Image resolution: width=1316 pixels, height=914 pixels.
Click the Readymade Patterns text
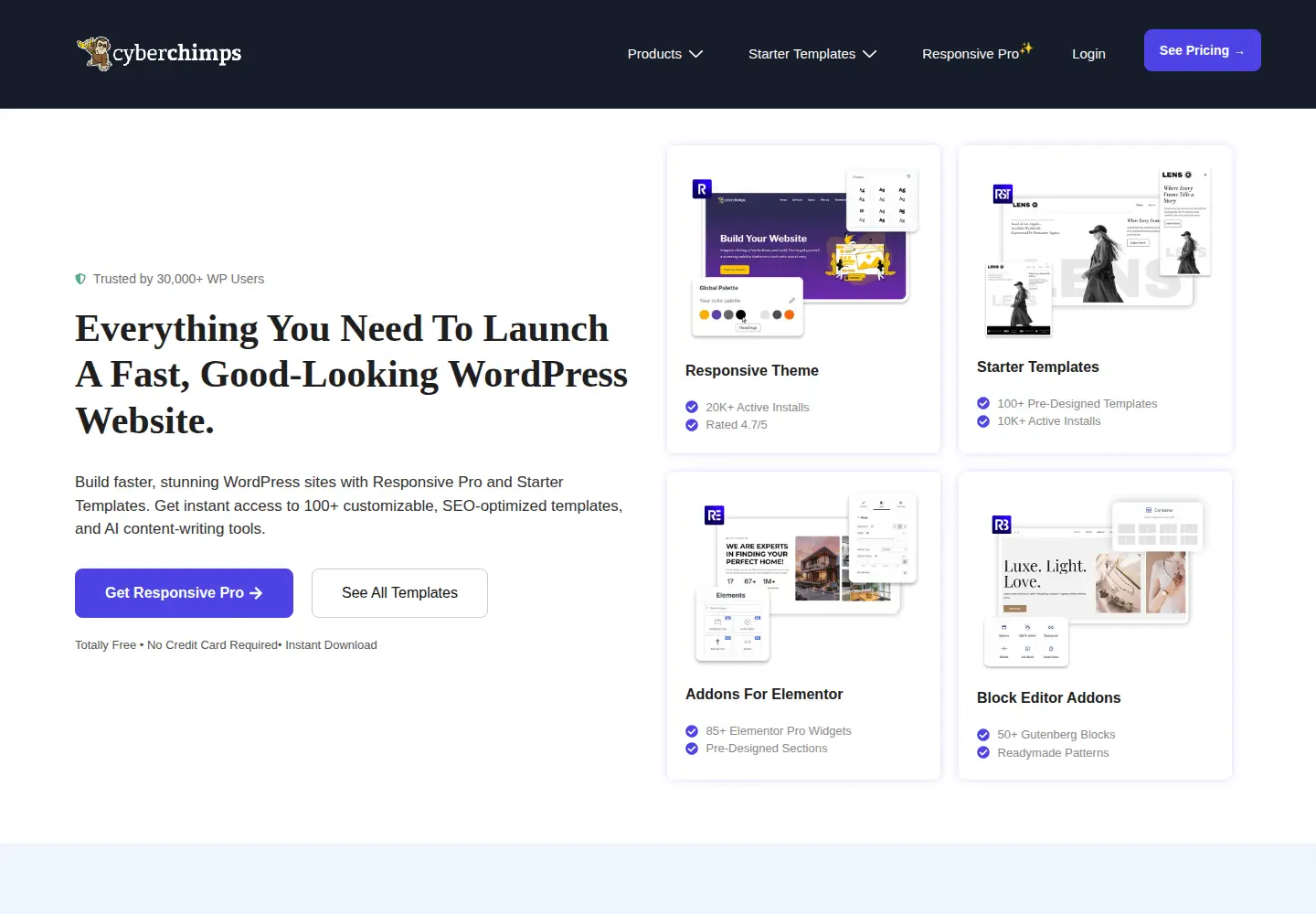click(1053, 753)
